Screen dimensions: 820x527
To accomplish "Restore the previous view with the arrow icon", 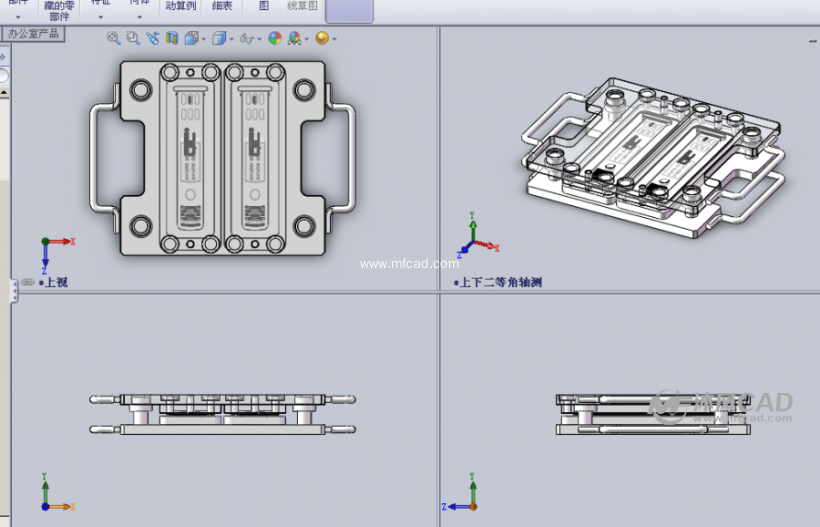I will pos(152,38).
